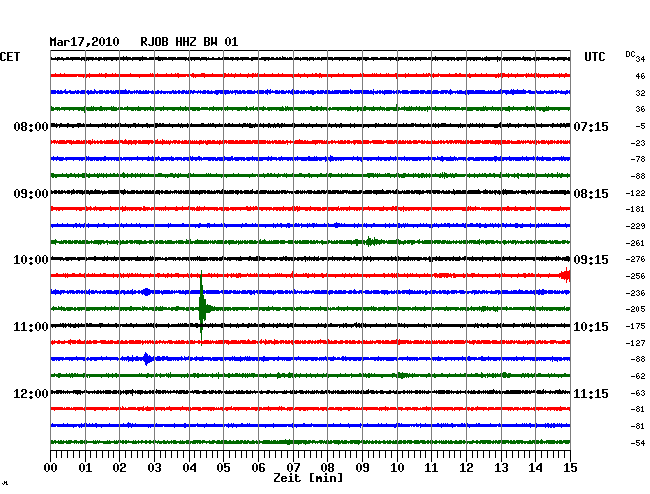
Task: Select DC offset value -63
Action: pyautogui.click(x=638, y=393)
